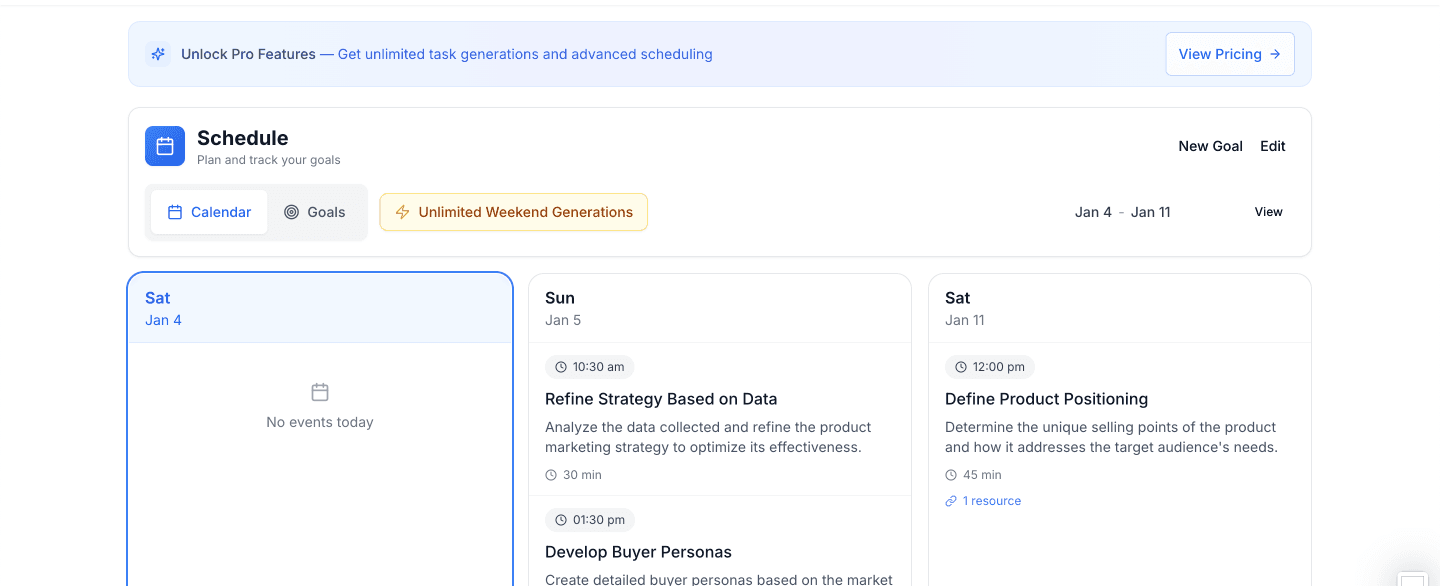
Task: Click Unlimited Weekend Generations badge
Action: [514, 212]
